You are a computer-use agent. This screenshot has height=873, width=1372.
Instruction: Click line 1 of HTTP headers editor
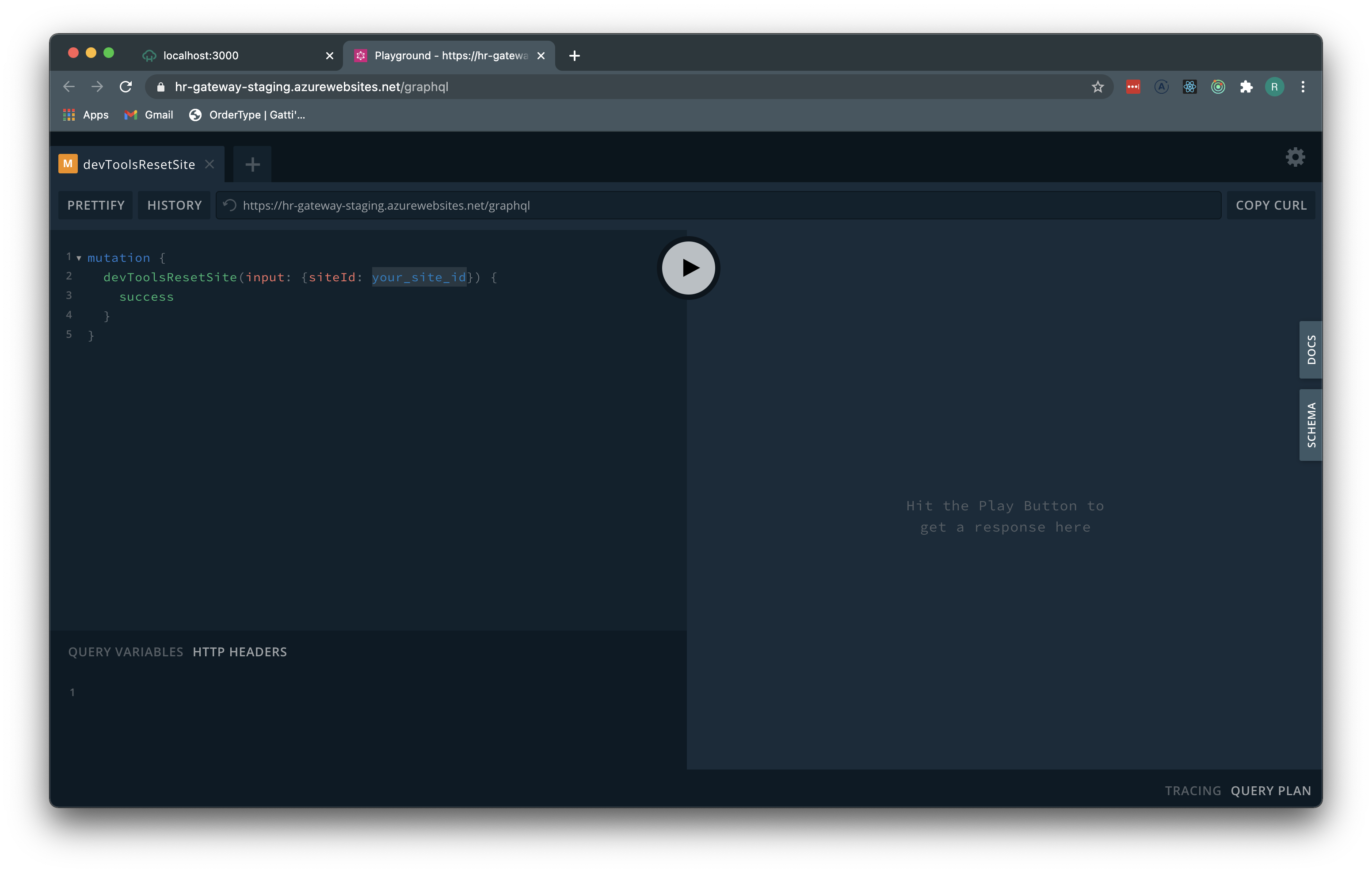click(376, 692)
